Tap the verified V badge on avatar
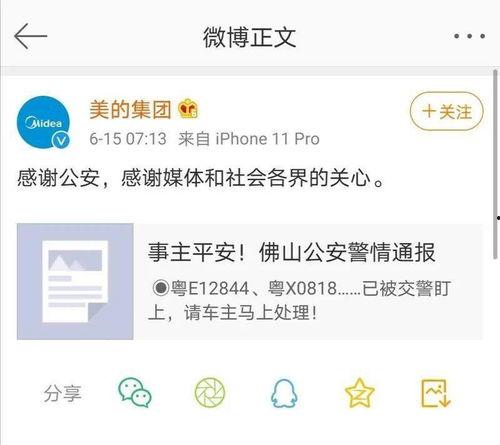Viewport: 500px width, 445px height. pos(61,140)
